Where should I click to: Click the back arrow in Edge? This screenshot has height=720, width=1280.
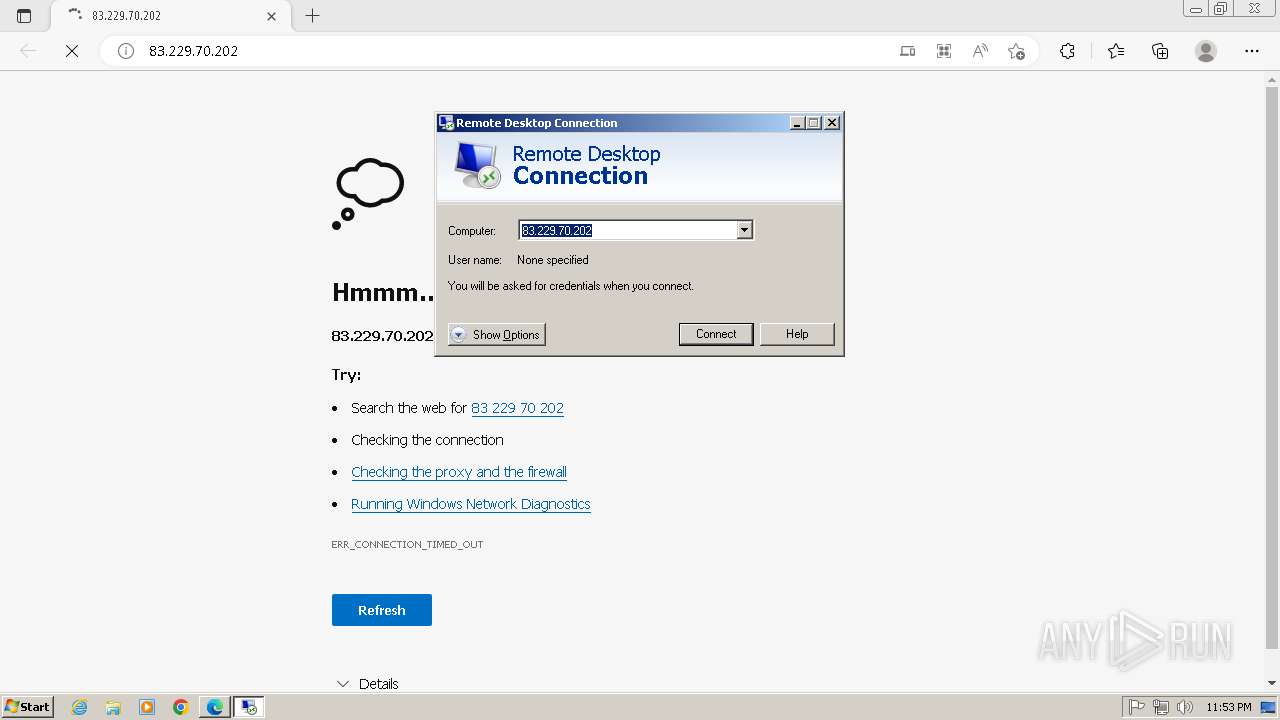(28, 51)
